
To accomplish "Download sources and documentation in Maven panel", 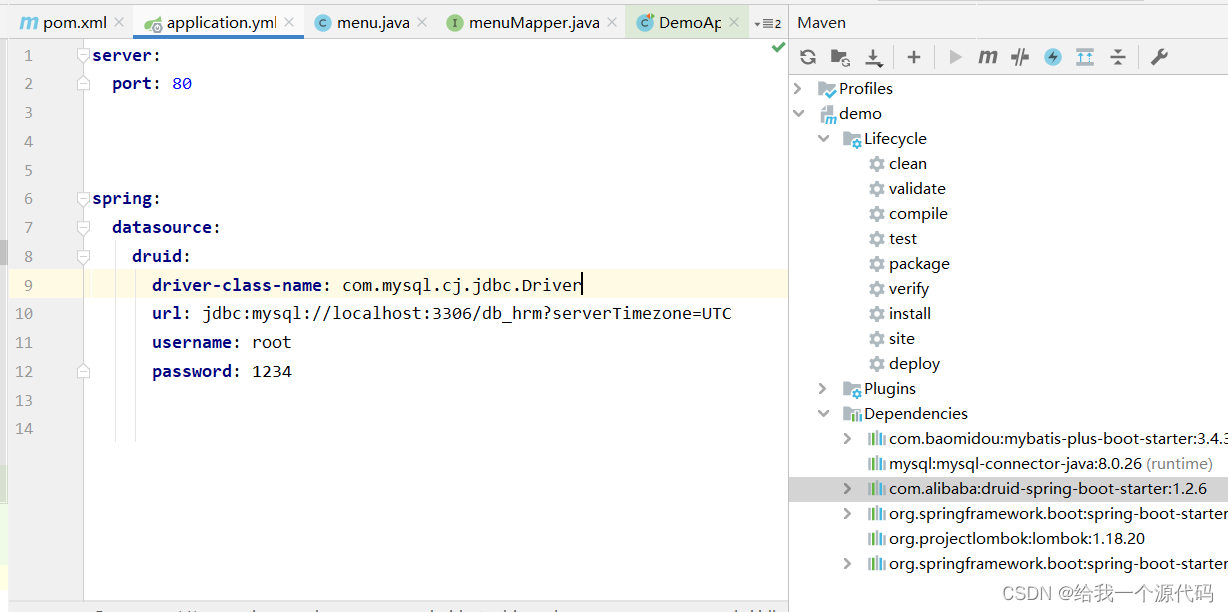I will [x=873, y=57].
